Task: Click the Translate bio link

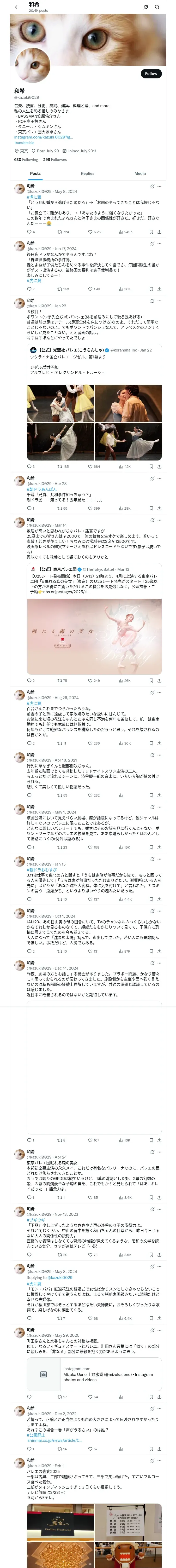Action: pyautogui.click(x=24, y=143)
